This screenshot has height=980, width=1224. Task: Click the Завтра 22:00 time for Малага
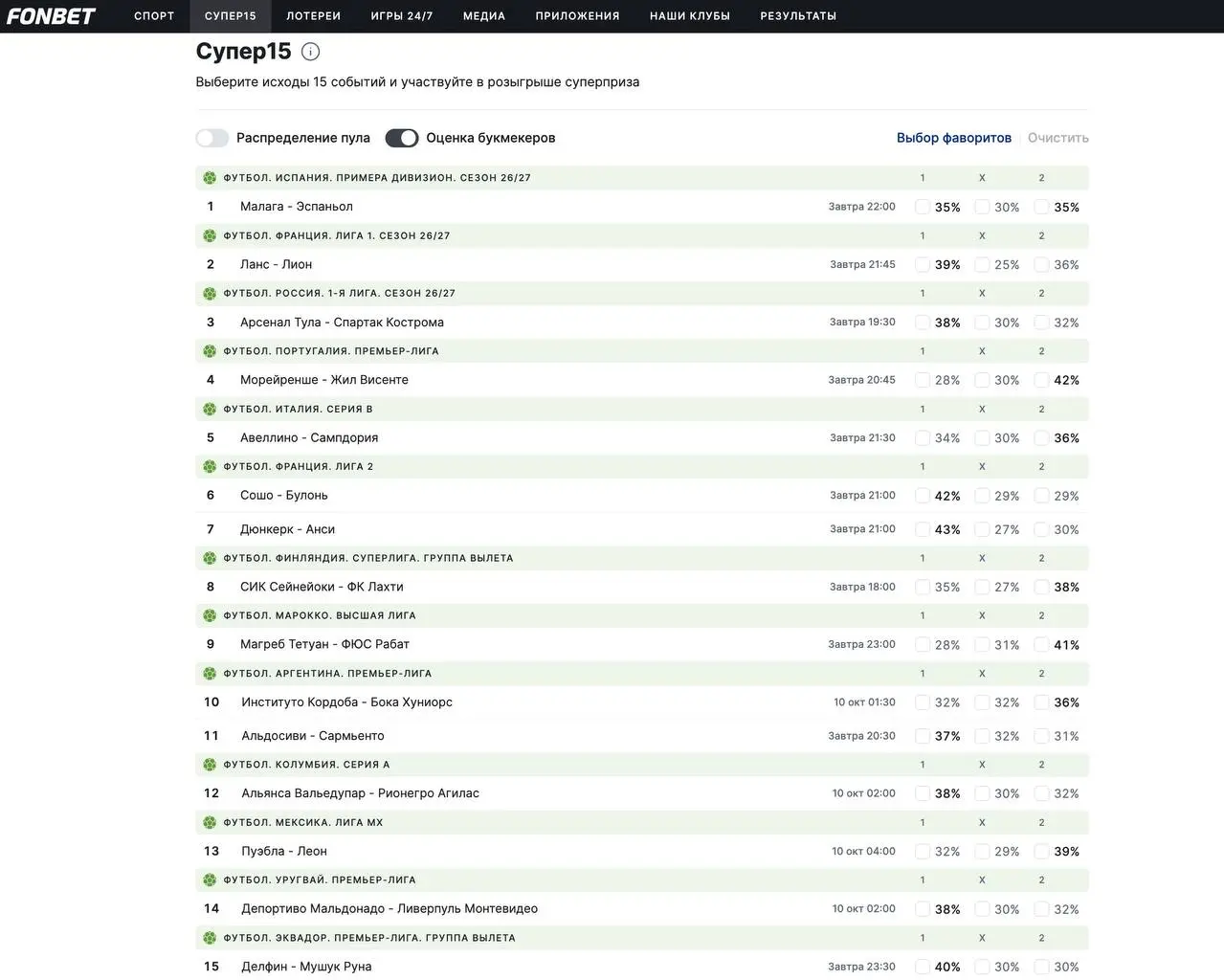point(862,207)
